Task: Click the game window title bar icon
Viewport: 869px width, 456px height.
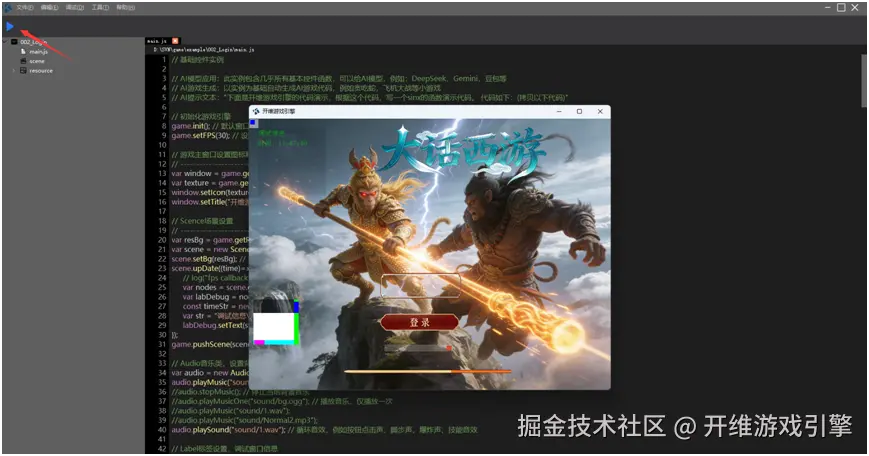Action: point(256,111)
